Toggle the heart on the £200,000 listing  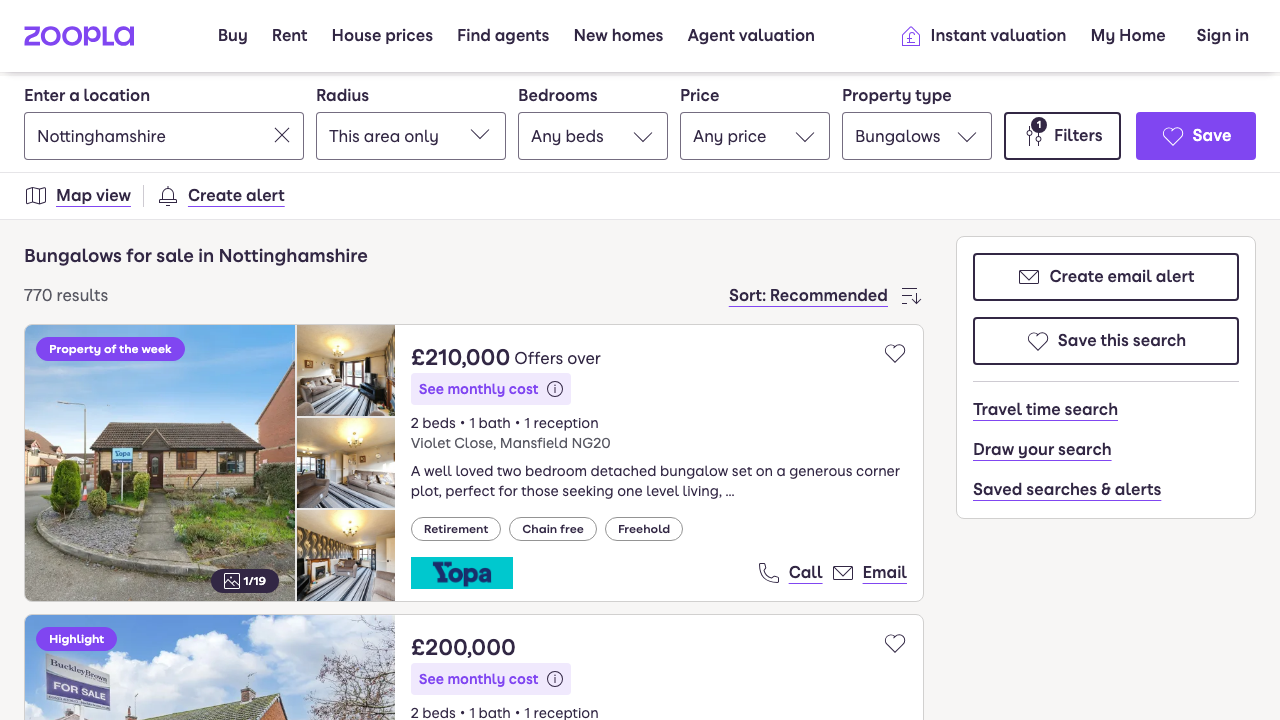(894, 643)
